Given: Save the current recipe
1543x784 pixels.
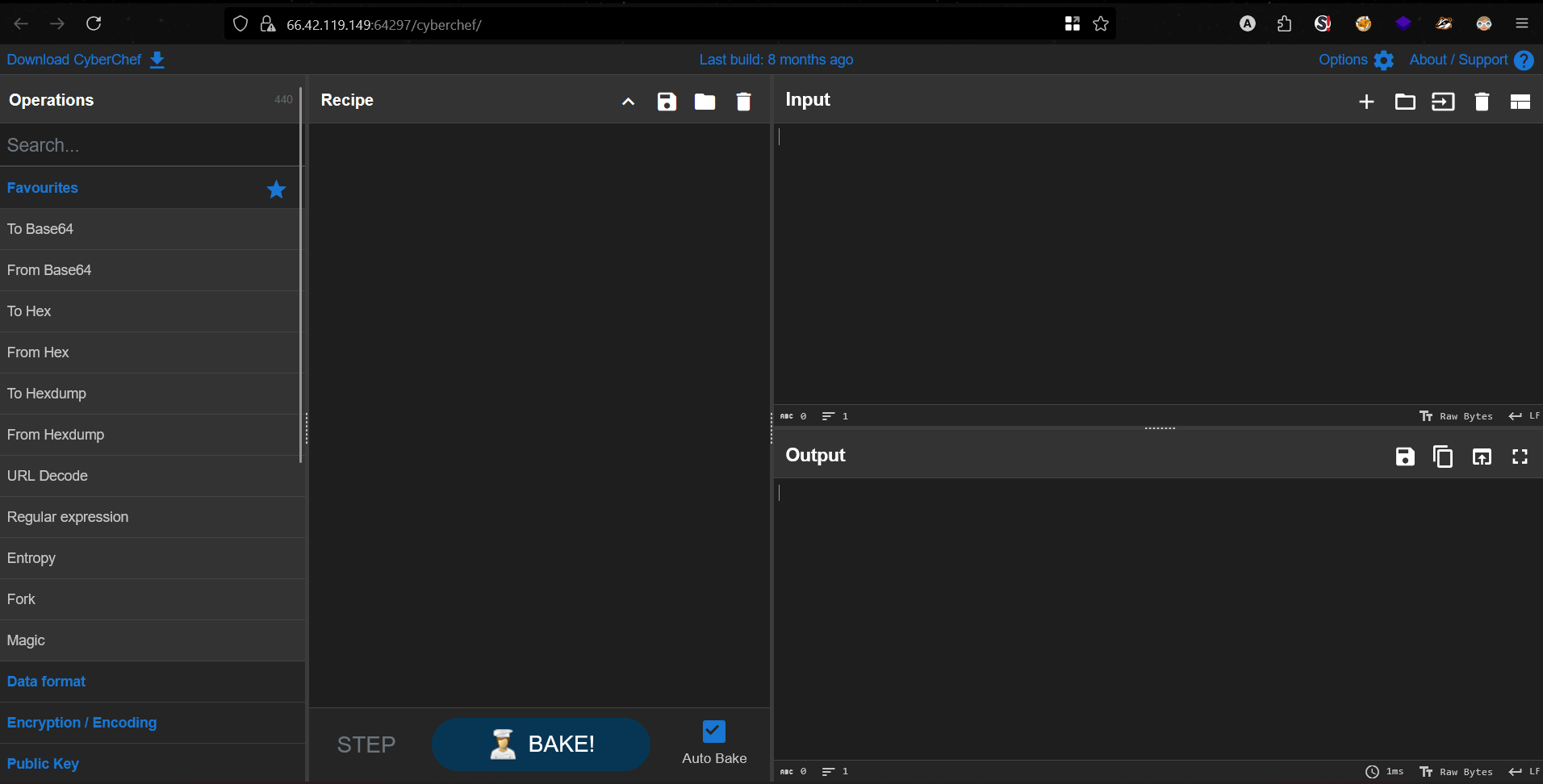Looking at the screenshot, I should tap(666, 102).
